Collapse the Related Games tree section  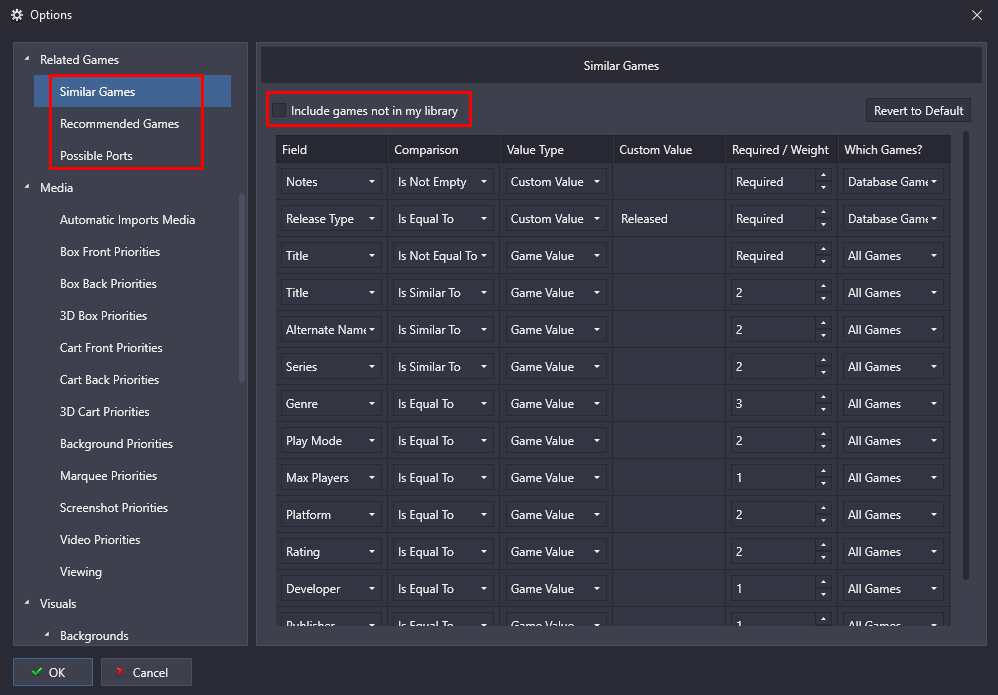[x=27, y=60]
